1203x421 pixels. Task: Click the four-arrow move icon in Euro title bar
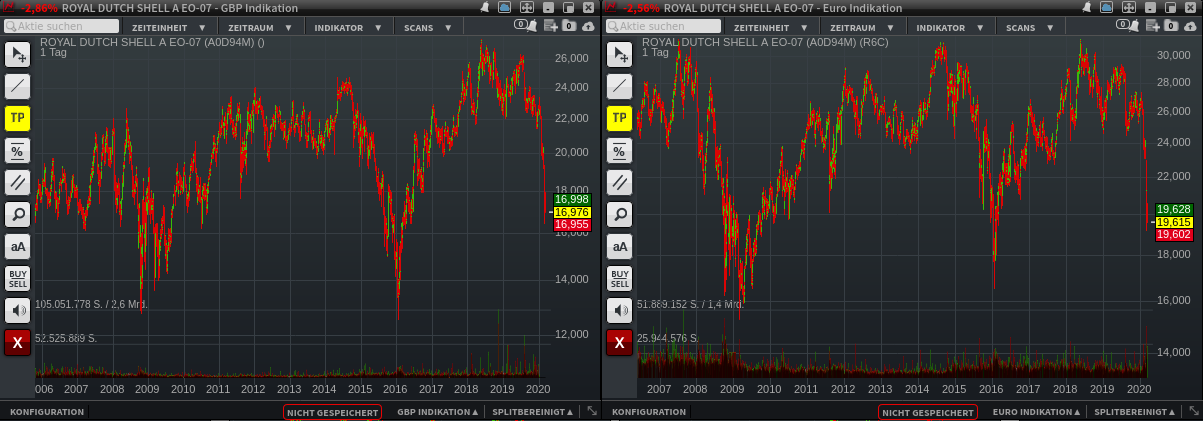(x=1129, y=7)
